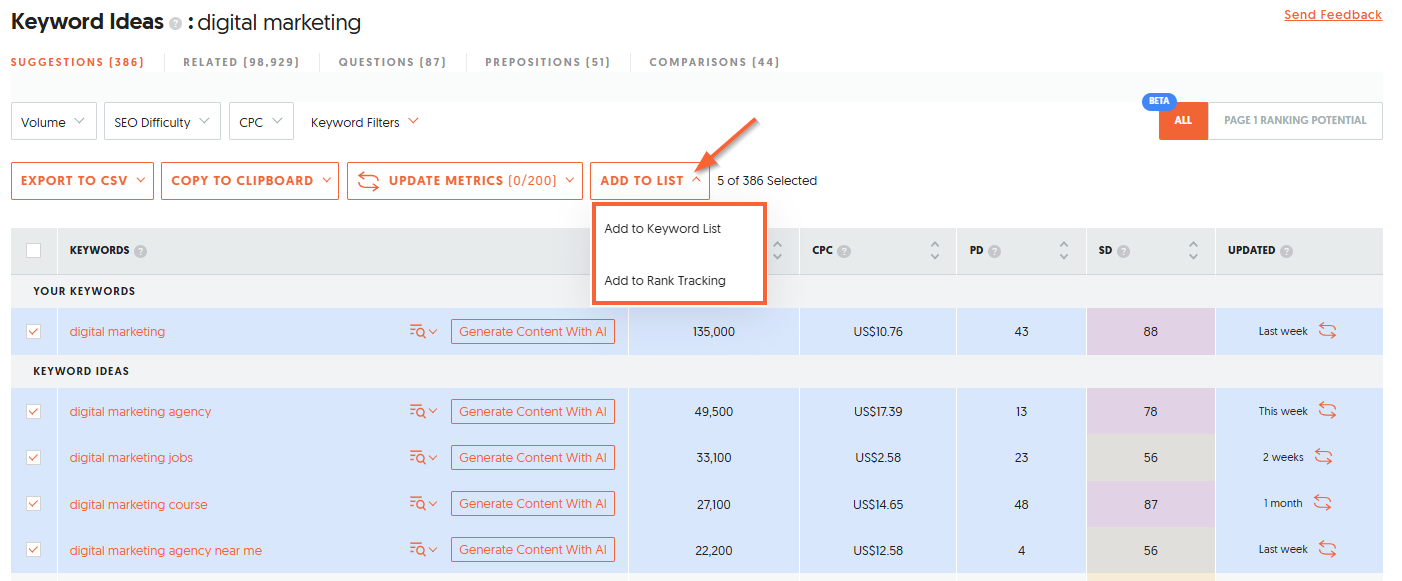Click help icon next to Keyword Ideas title
This screenshot has height=581, width=1402.
pos(176,23)
